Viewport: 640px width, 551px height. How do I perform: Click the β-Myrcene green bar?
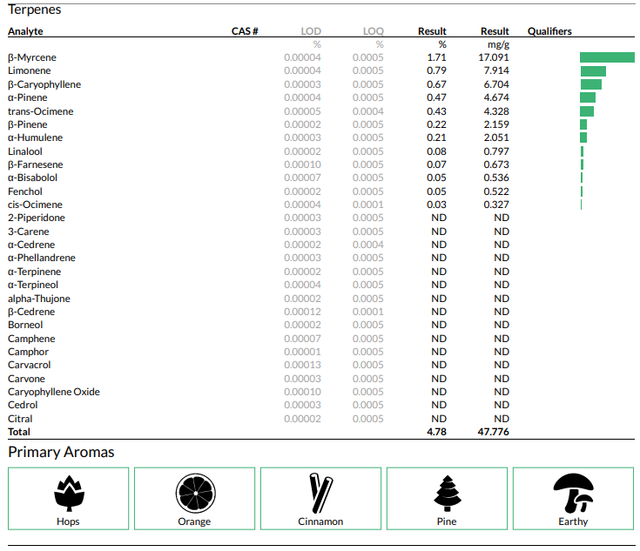pyautogui.click(x=607, y=57)
